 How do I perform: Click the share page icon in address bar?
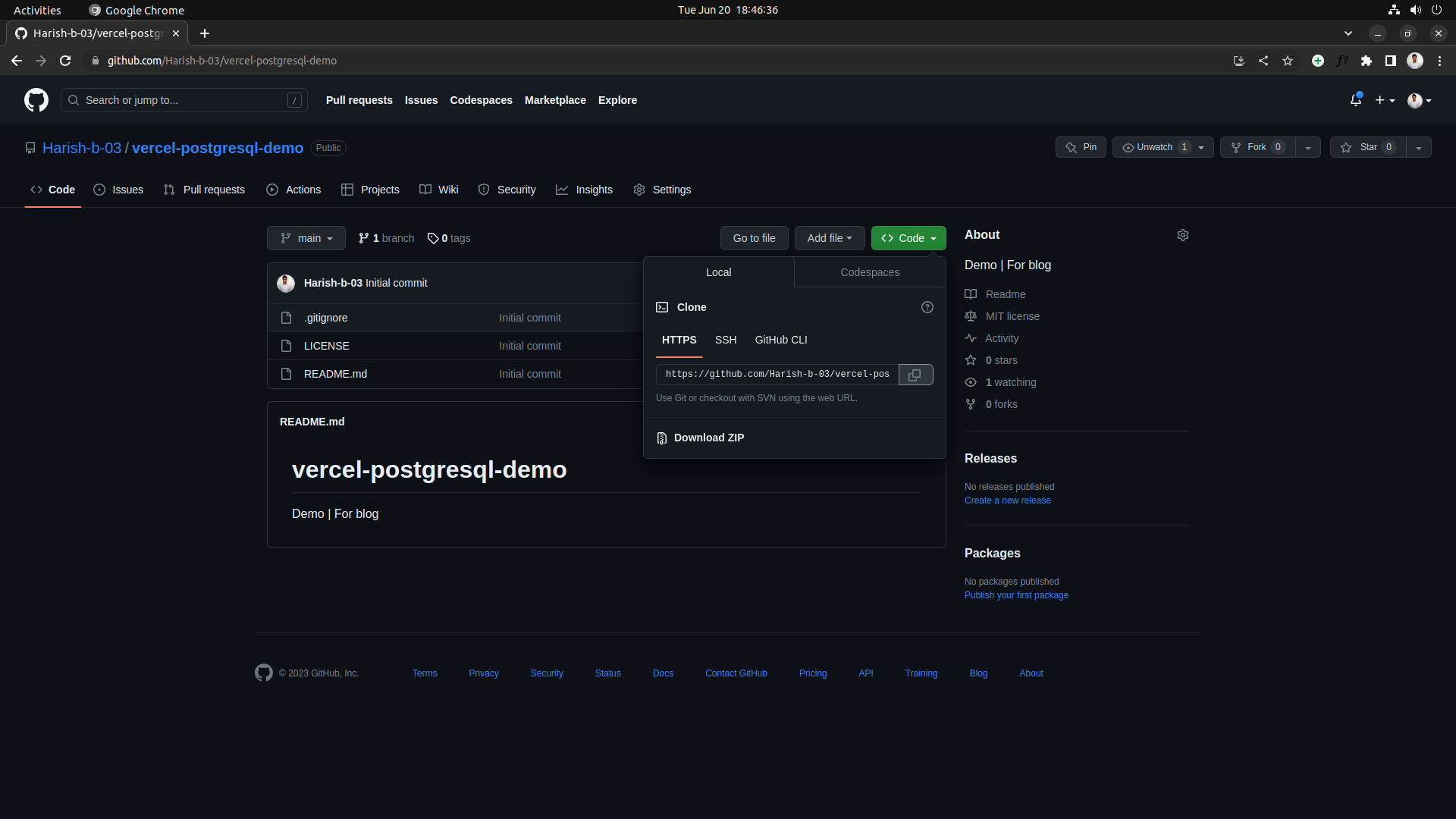click(x=1263, y=61)
